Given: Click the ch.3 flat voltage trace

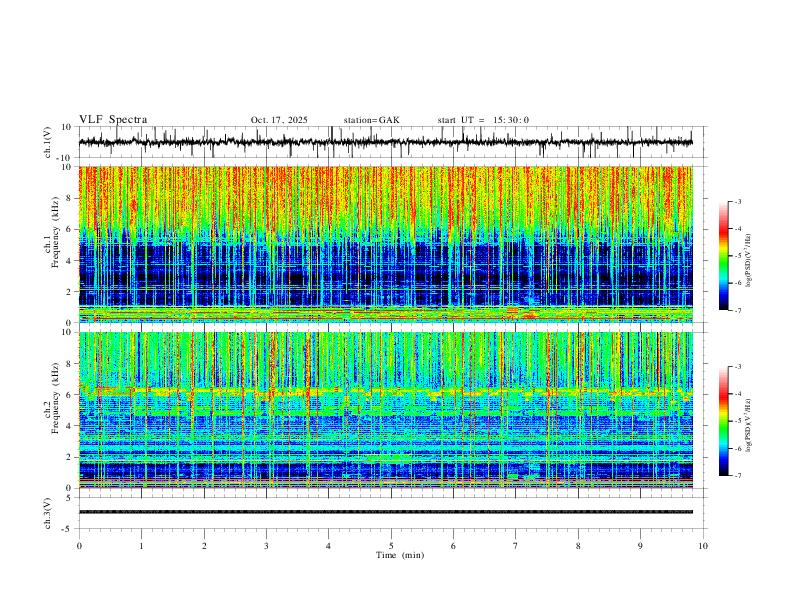Looking at the screenshot, I should pos(385,512).
